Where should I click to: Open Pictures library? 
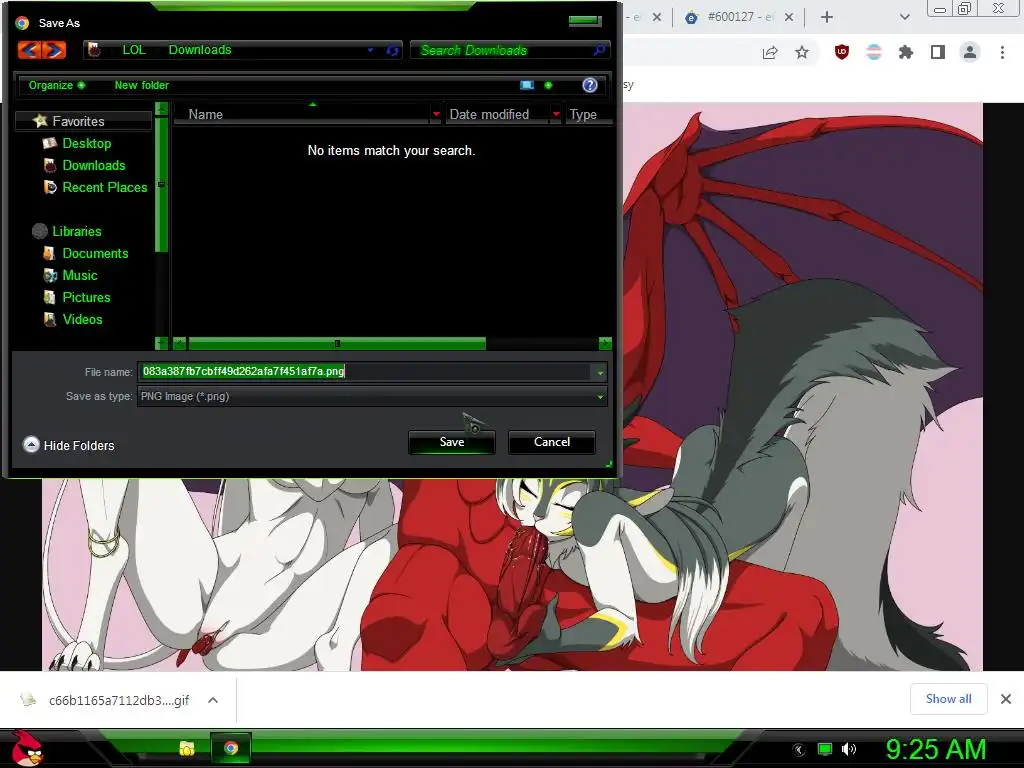point(86,297)
